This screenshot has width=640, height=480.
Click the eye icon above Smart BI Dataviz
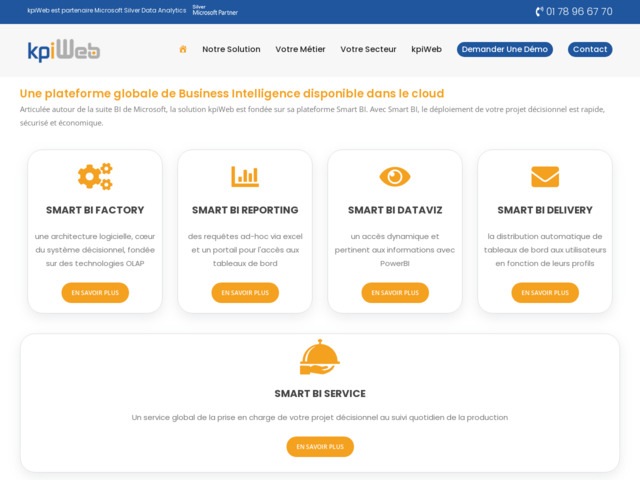[395, 176]
